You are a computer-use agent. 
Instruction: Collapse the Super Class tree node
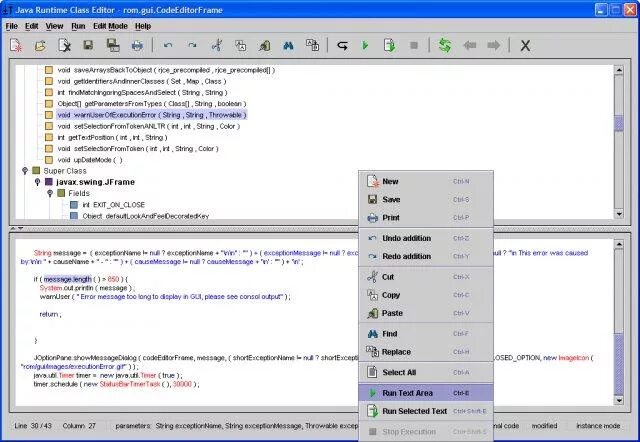[25, 171]
